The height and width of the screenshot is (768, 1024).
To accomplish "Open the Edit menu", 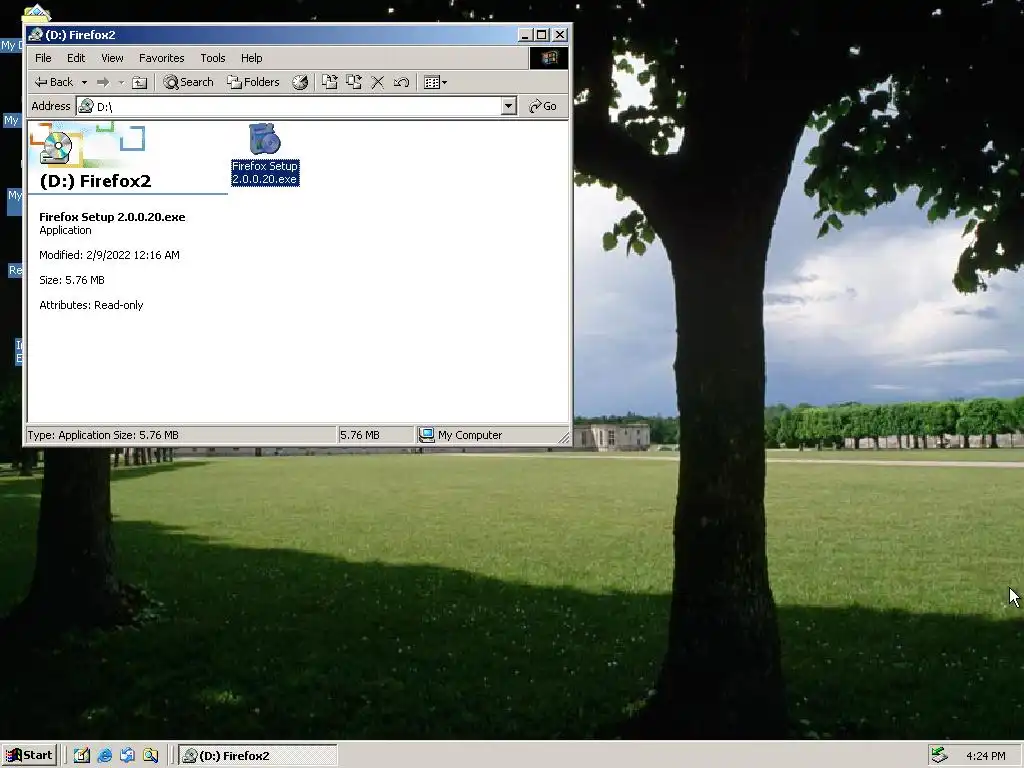I will (x=76, y=58).
